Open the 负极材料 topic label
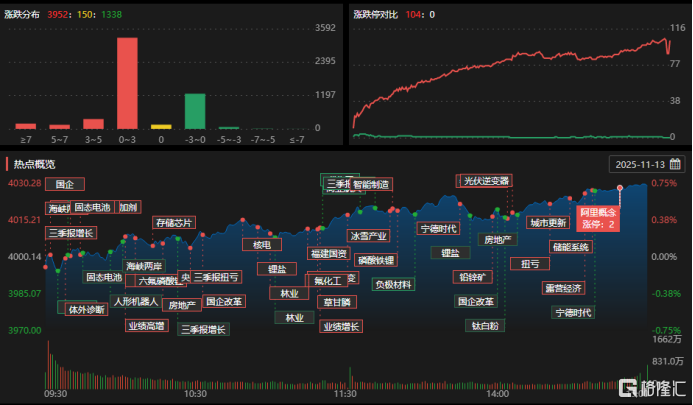 click(393, 284)
